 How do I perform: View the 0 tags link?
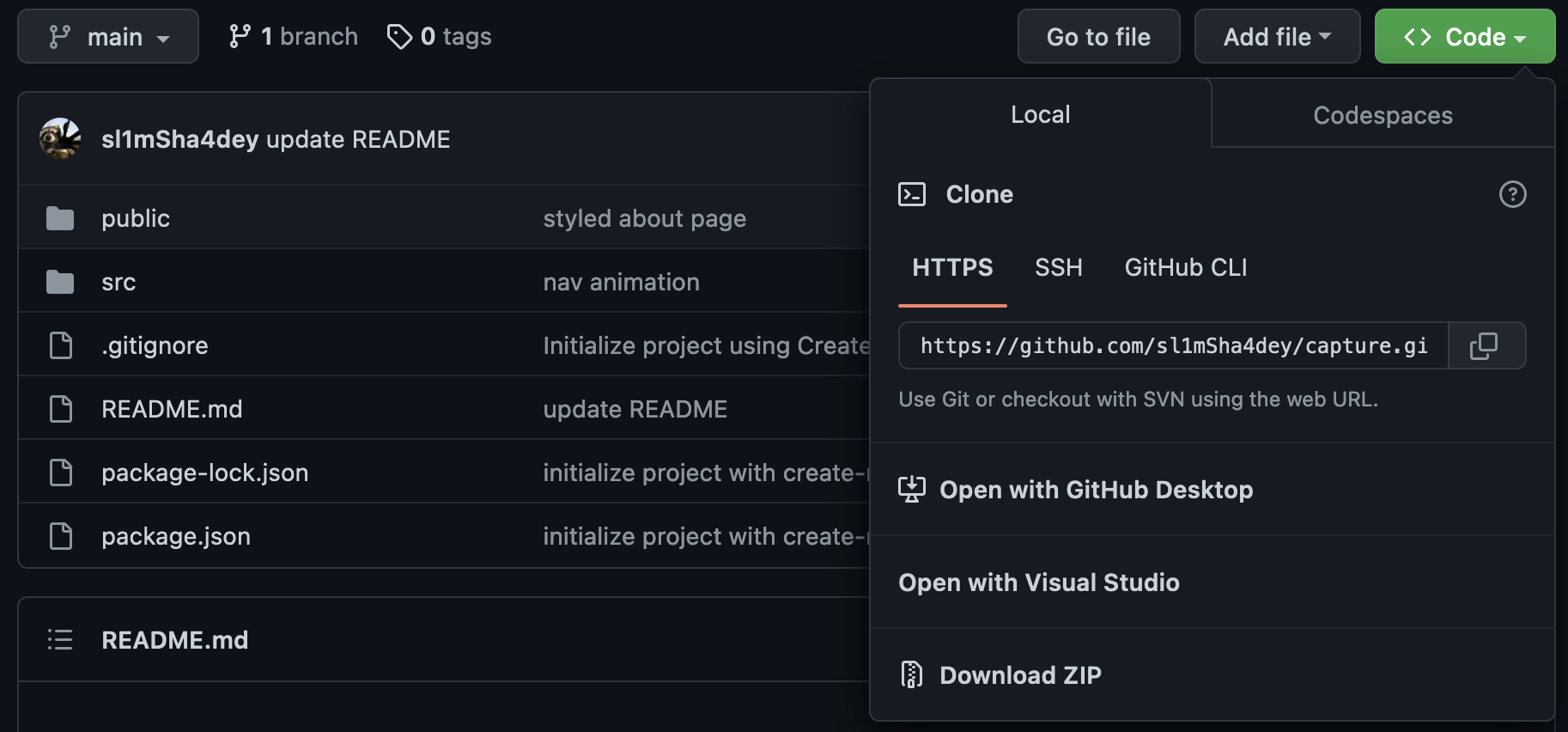[440, 36]
